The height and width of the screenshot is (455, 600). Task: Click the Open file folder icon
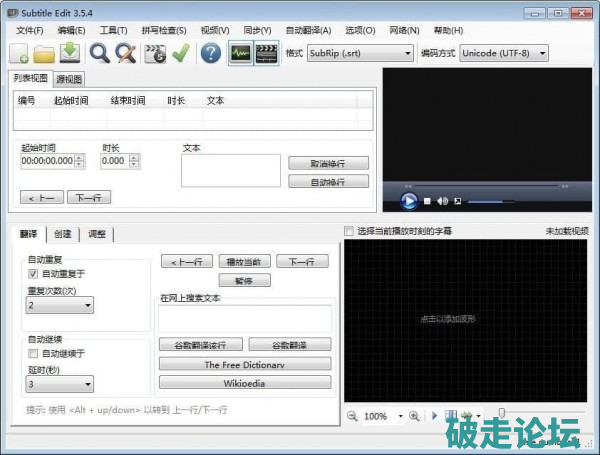tap(44, 54)
